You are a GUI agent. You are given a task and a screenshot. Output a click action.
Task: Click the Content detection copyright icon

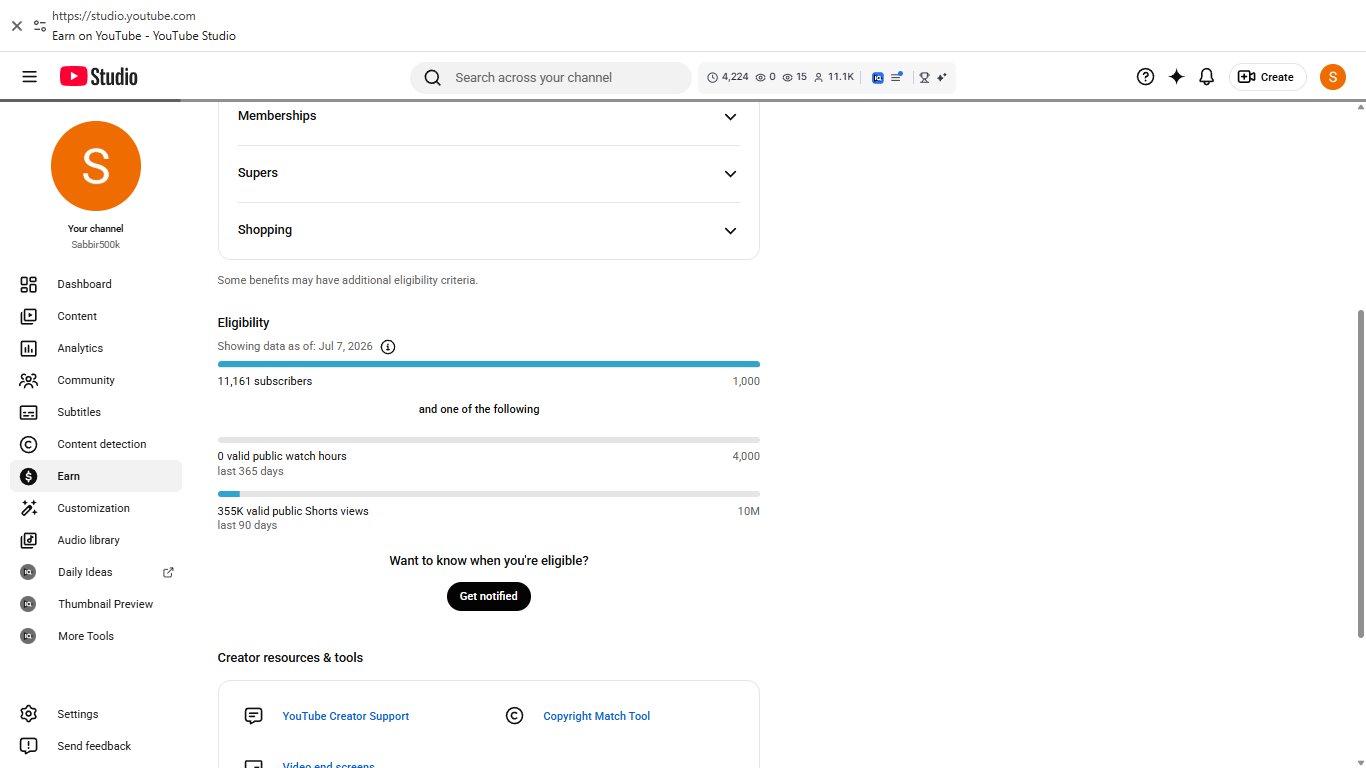click(29, 444)
